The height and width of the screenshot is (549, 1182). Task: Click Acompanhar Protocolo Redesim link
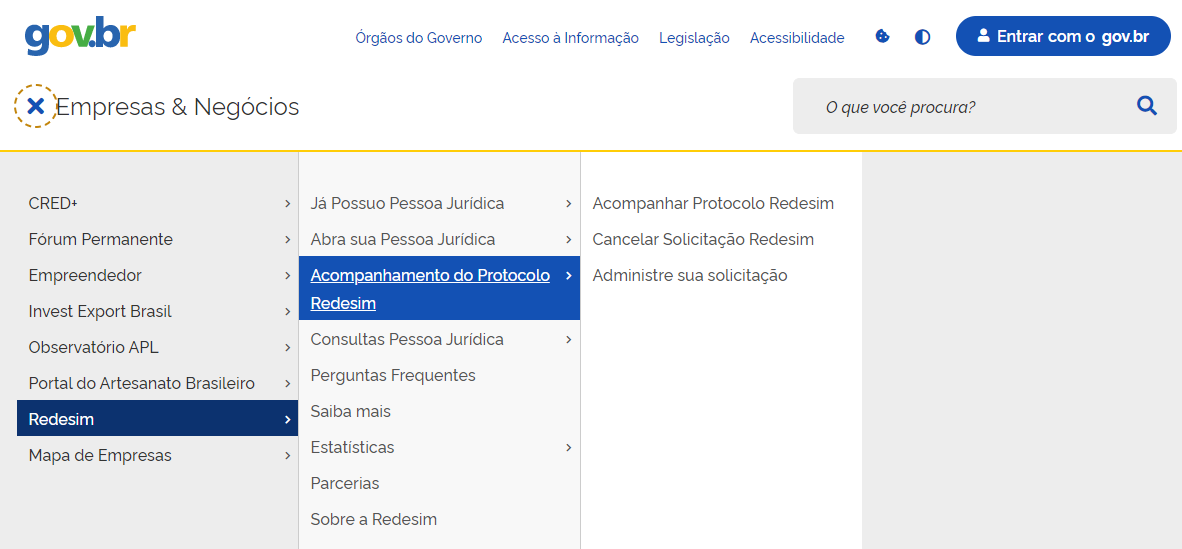(x=713, y=204)
